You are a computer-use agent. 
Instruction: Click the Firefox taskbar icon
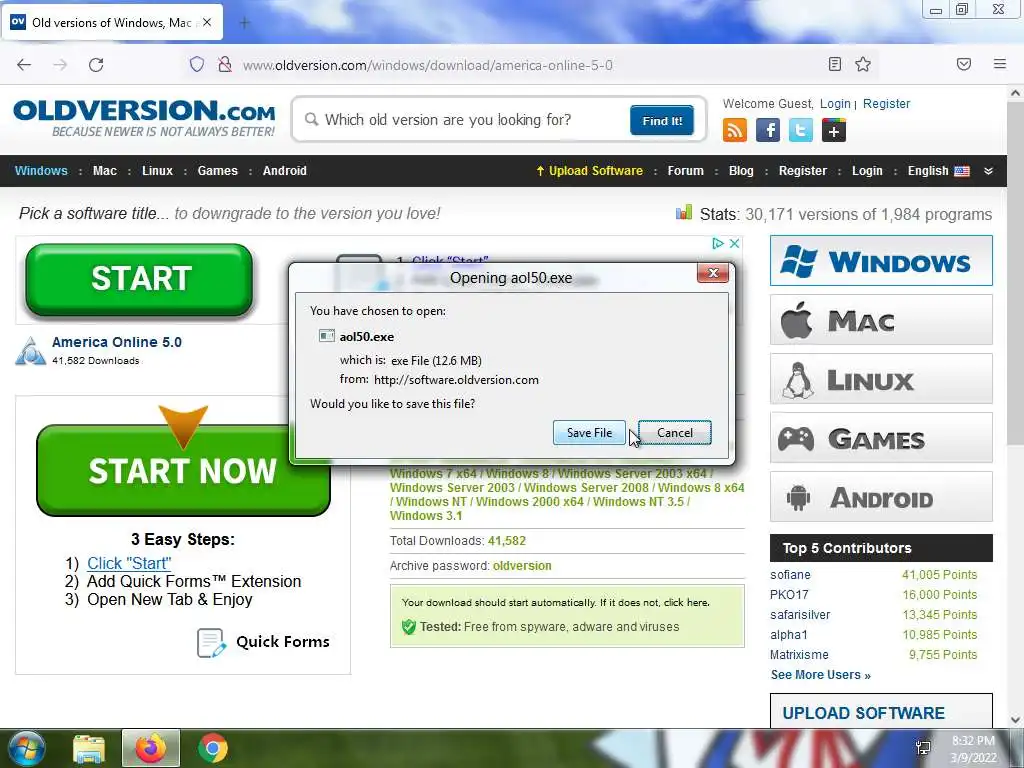pos(151,748)
